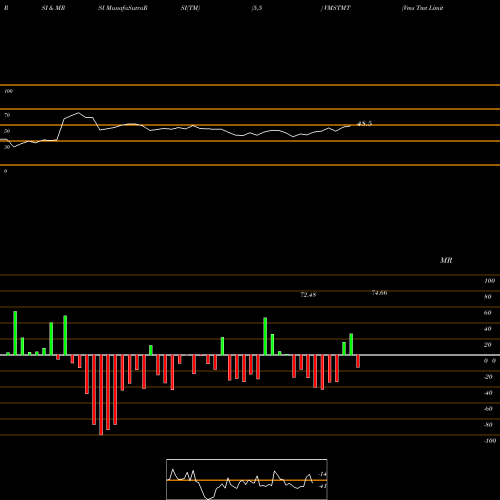Viewport: 500px width, 500px height.
Task: Click the 'SI(TM)' header label
Action: click(x=190, y=8)
